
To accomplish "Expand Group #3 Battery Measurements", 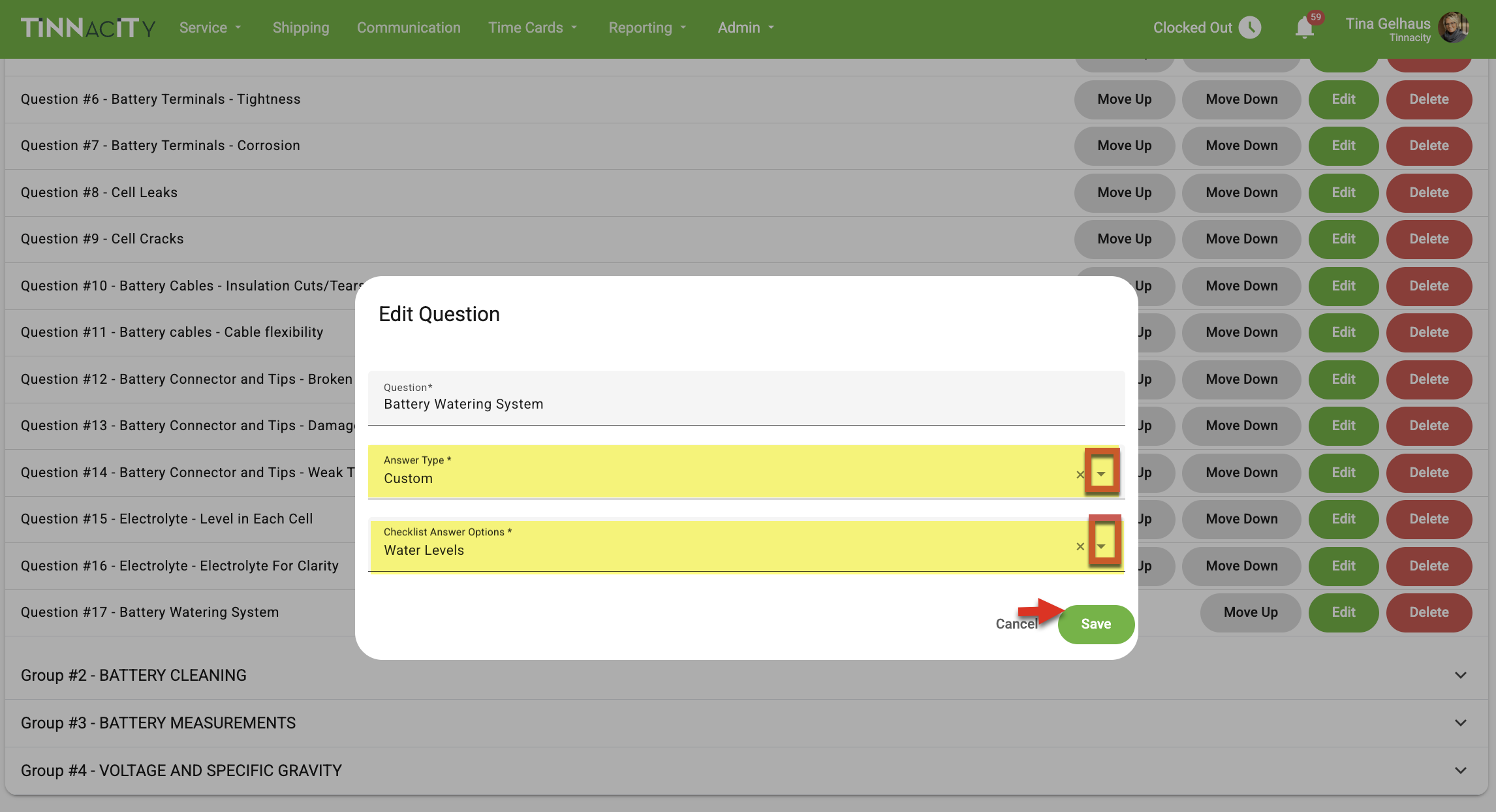I will [x=1461, y=723].
